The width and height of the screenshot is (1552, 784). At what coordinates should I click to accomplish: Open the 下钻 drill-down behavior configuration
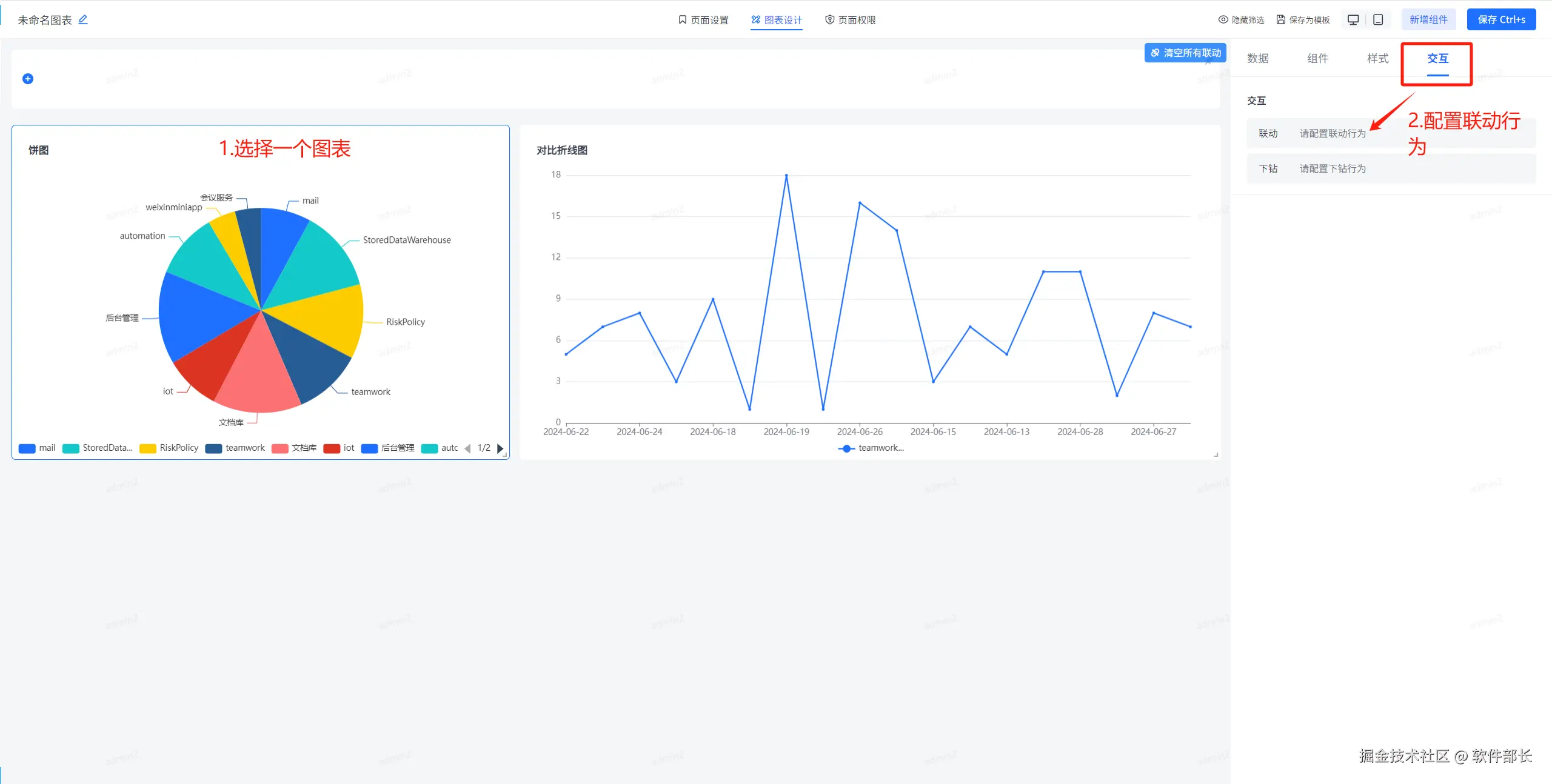pos(1332,168)
